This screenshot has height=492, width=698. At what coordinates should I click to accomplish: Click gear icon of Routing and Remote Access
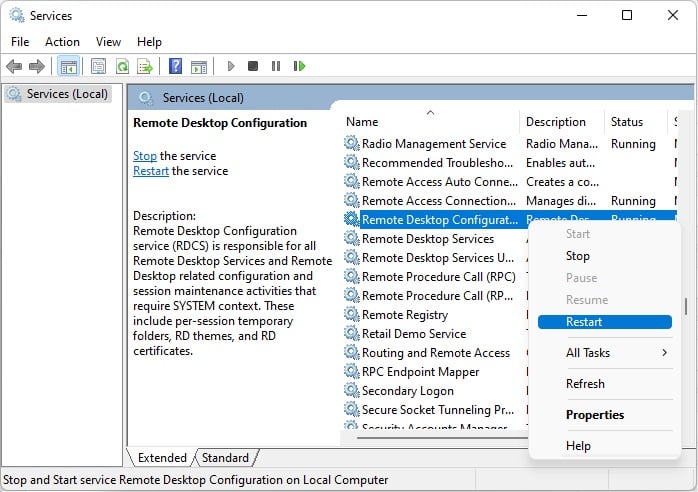coord(352,353)
